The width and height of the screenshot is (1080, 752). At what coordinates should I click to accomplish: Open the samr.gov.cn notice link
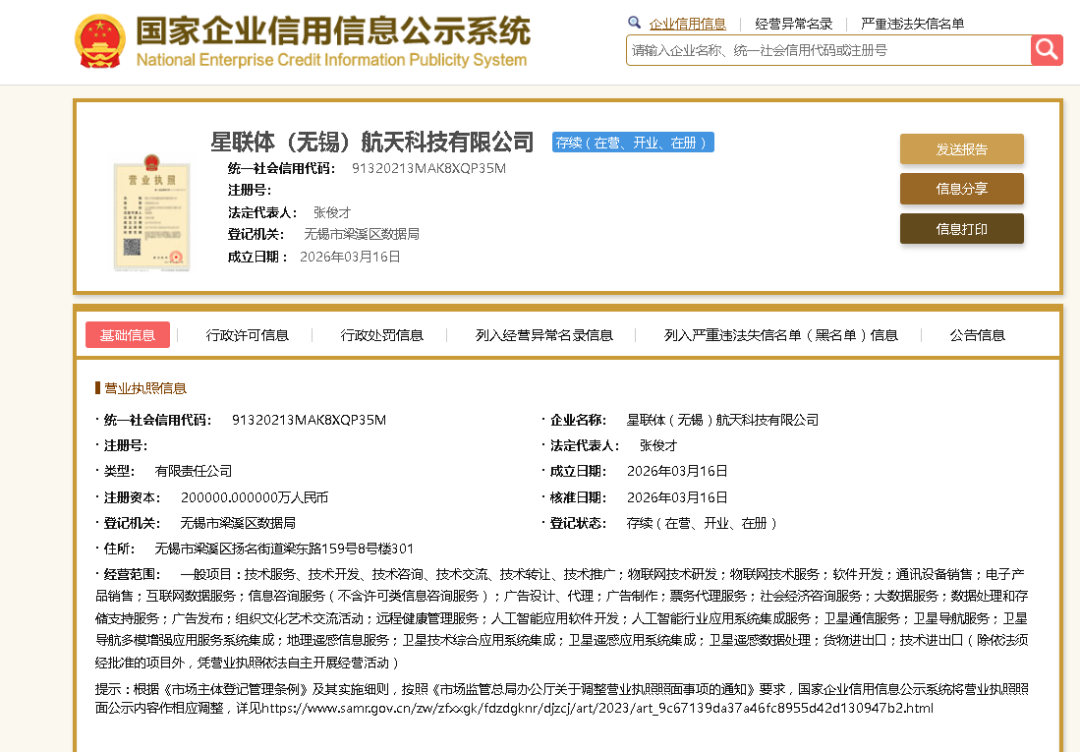point(596,708)
